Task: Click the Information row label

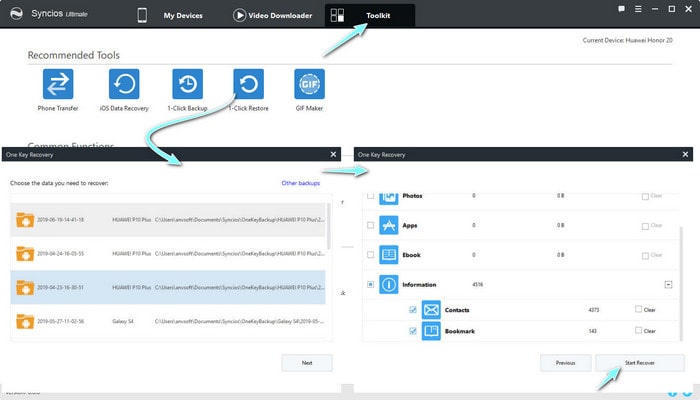Action: click(x=419, y=285)
